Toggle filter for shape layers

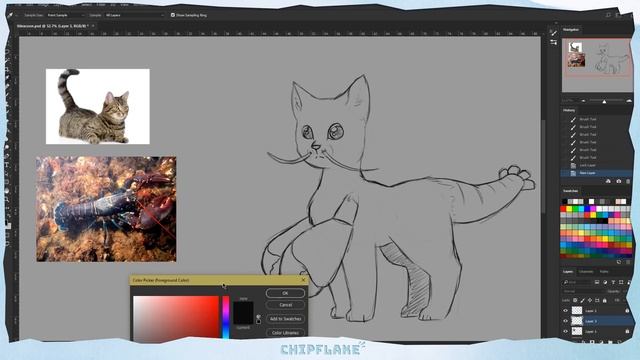621,282
